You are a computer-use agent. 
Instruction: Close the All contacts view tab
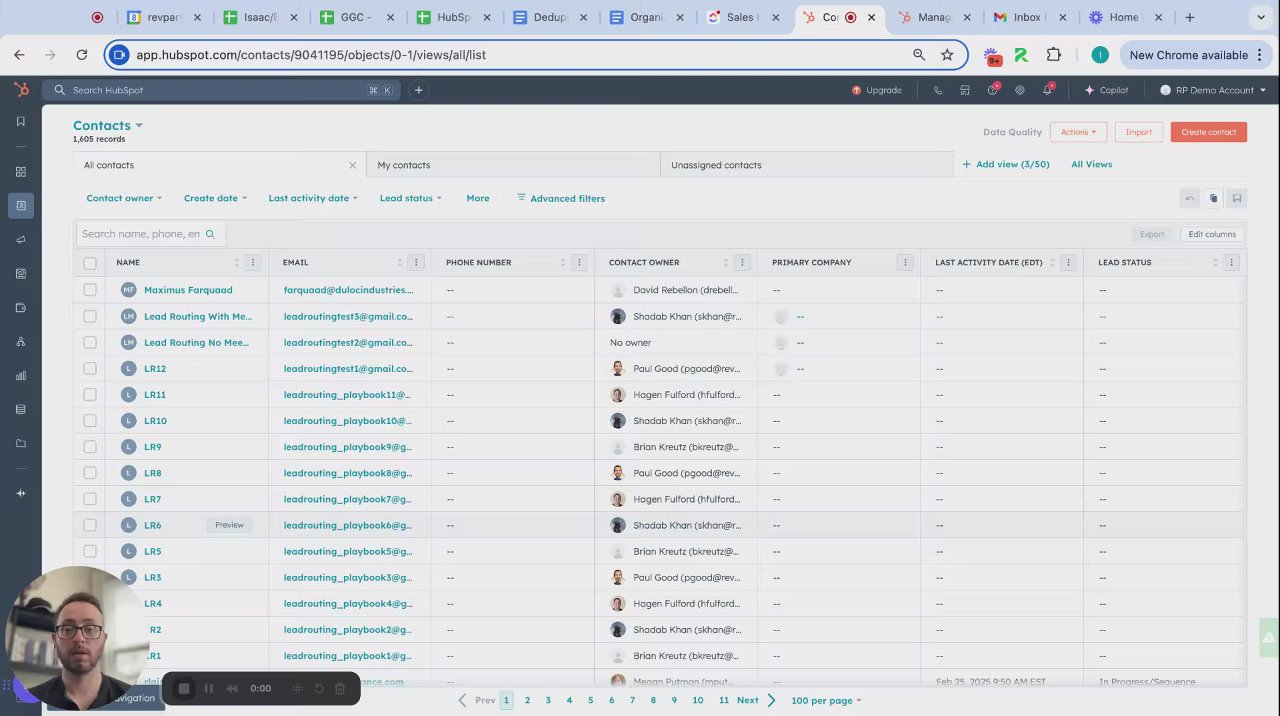click(352, 165)
